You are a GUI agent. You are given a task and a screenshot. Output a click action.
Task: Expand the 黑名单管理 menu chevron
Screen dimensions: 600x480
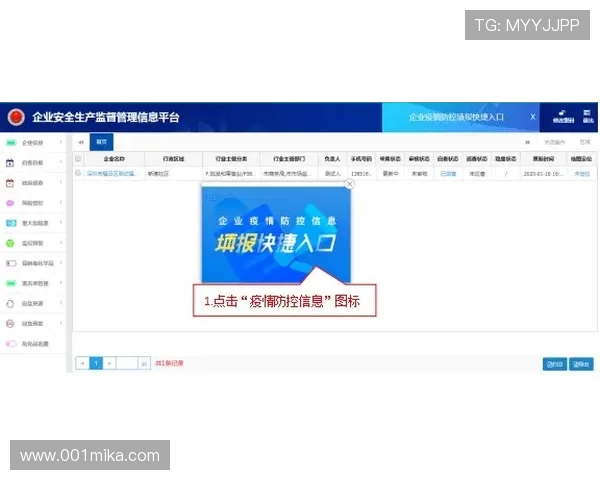pos(60,283)
